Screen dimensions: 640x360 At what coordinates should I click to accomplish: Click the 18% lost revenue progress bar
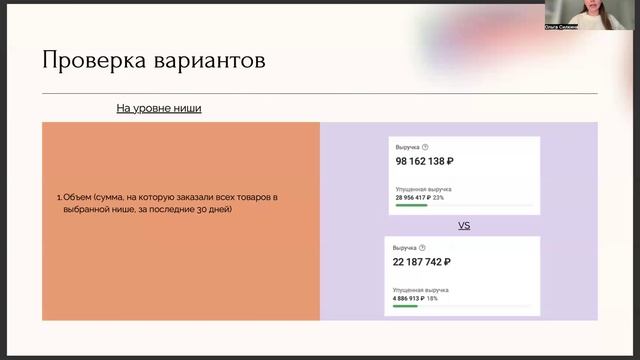coord(461,306)
